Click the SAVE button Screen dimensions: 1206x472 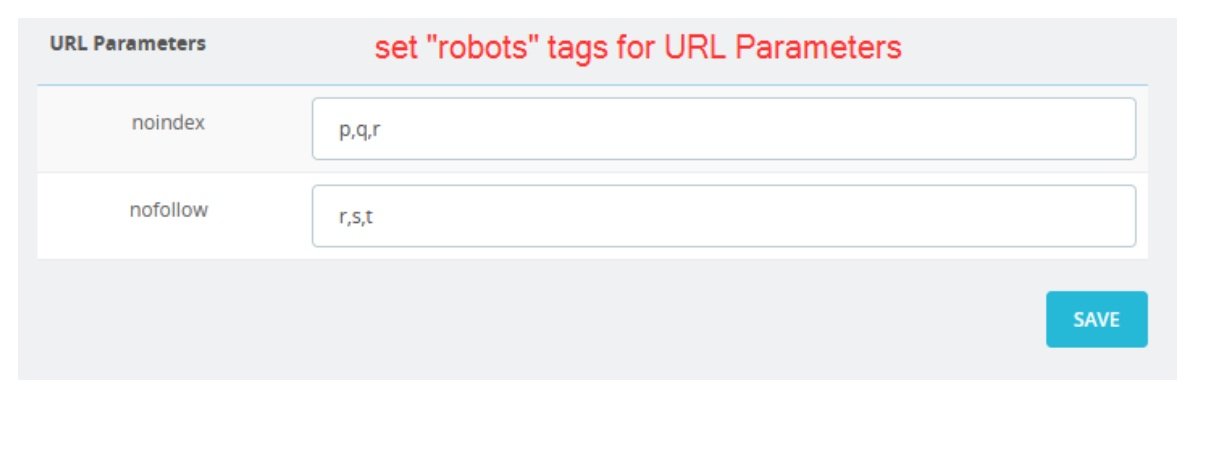tap(1096, 319)
